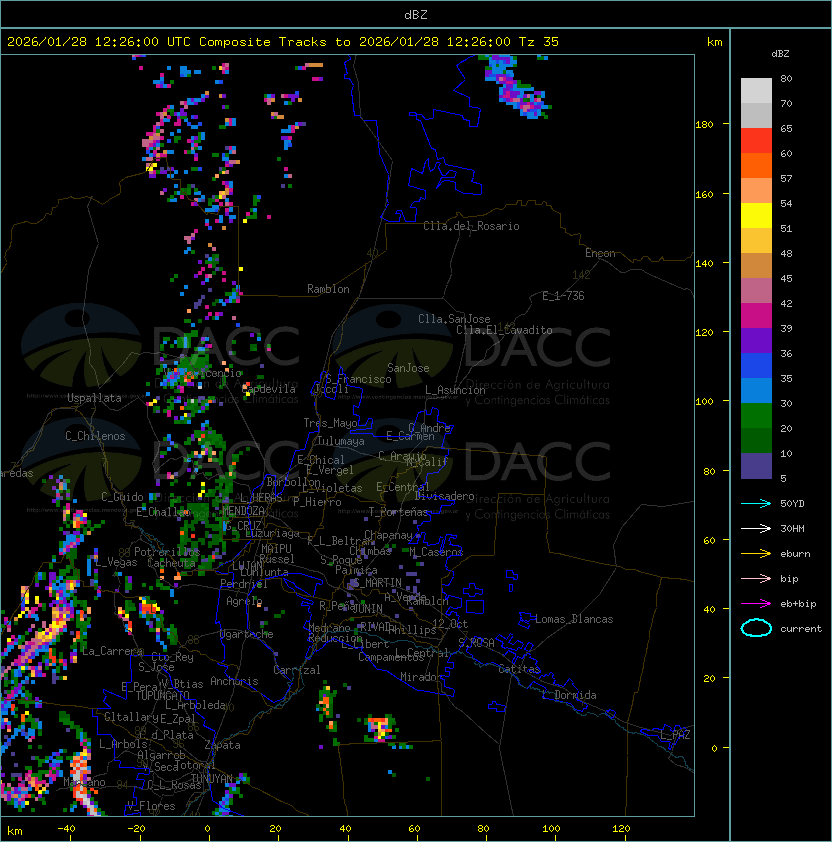Click the Uspallata place label

click(x=94, y=398)
